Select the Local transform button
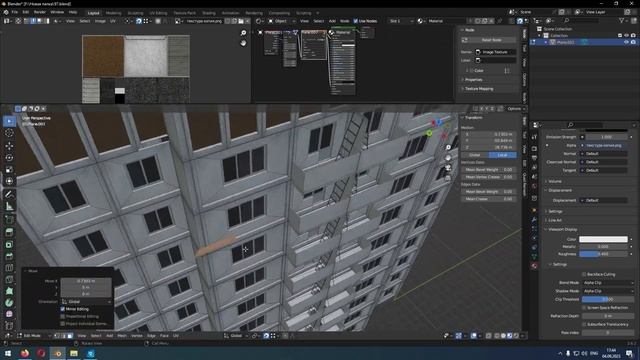This screenshot has width=640, height=360. pyautogui.click(x=502, y=155)
